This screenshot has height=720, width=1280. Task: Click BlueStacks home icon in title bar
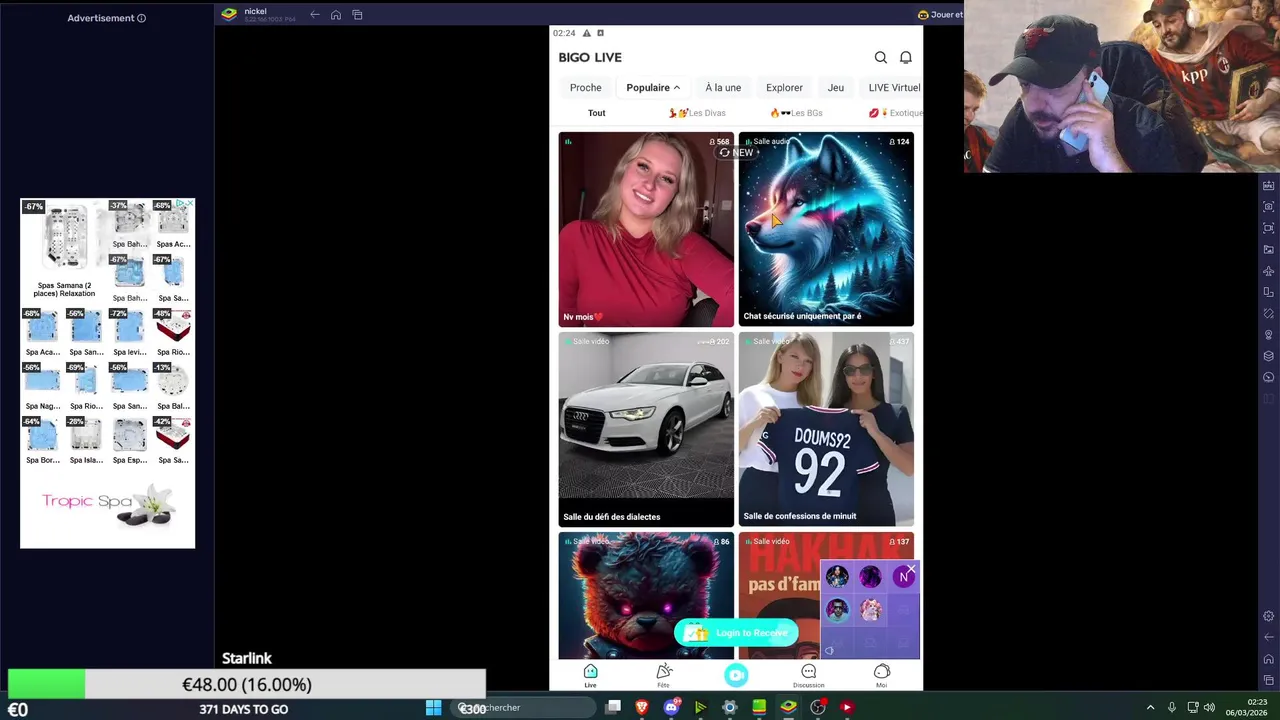(x=336, y=14)
